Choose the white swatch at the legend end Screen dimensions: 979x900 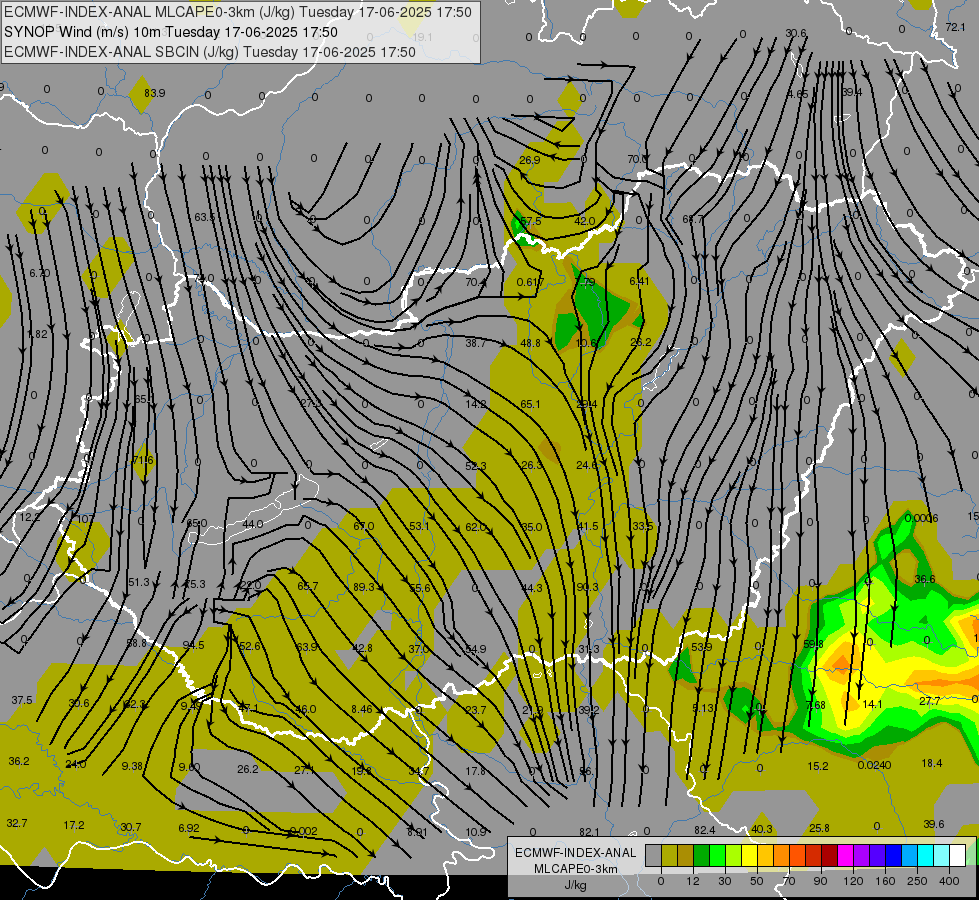coord(958,855)
